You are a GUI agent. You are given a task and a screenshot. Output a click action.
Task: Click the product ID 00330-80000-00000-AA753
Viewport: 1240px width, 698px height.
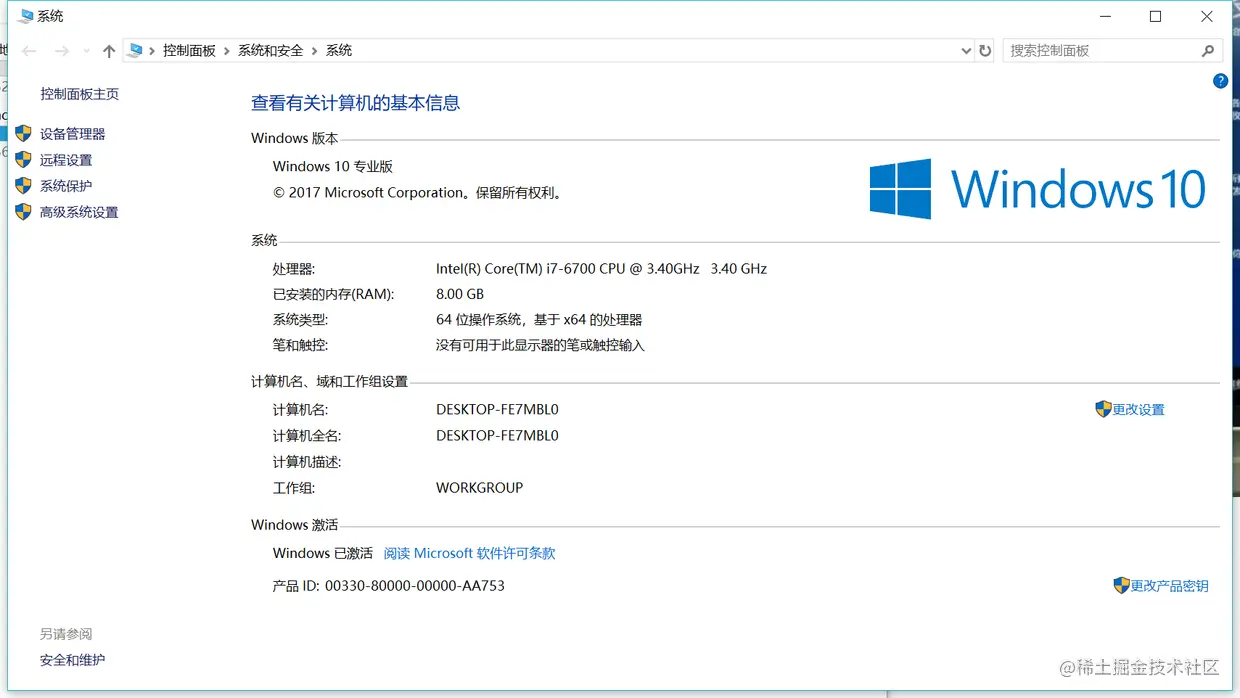click(415, 586)
